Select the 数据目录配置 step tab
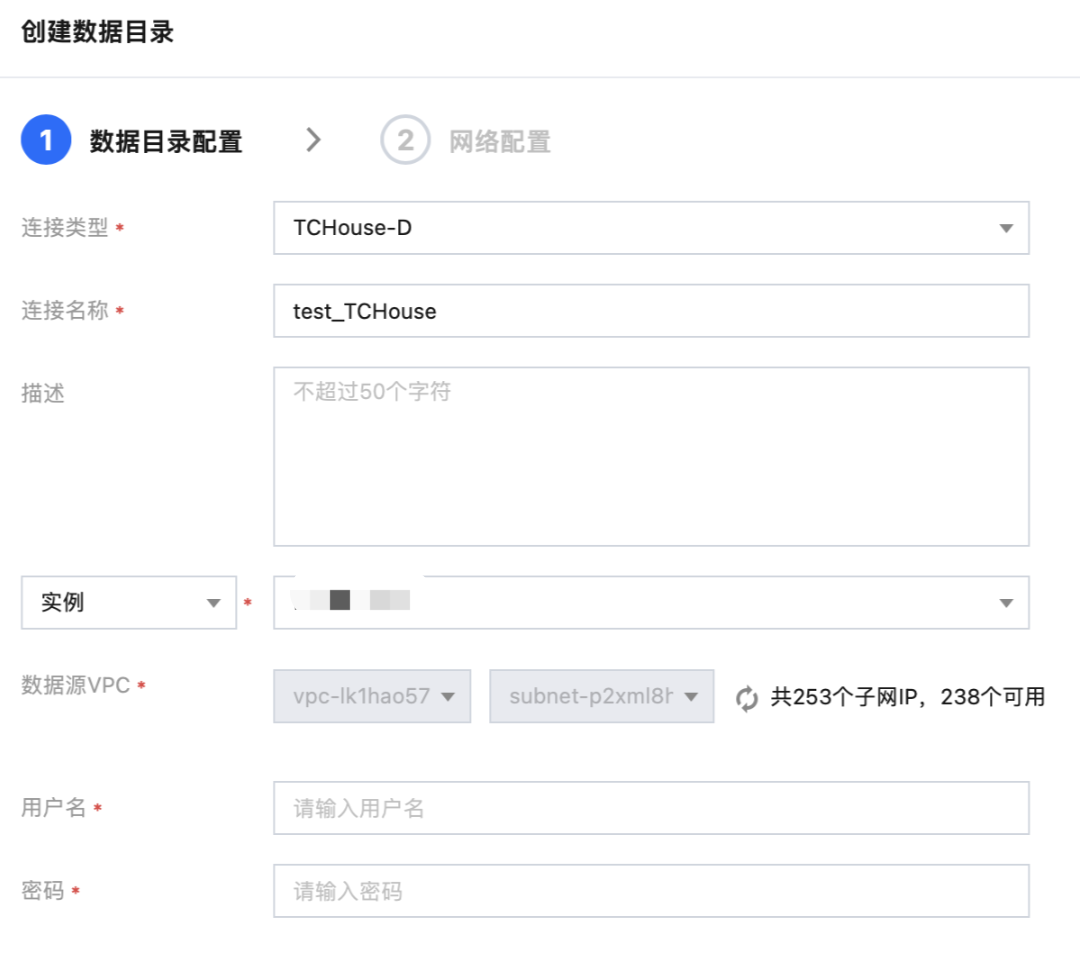The image size is (1080, 974). pos(166,141)
